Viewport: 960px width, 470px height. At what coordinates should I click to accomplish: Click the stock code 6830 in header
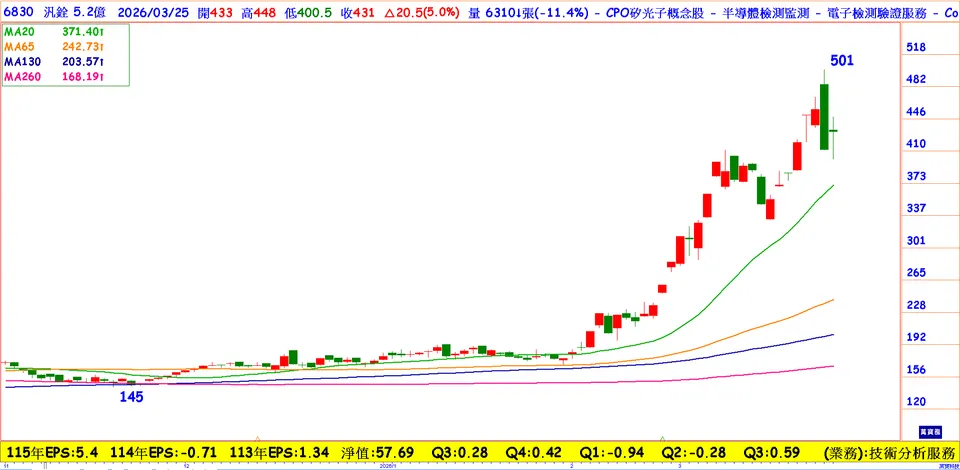tap(17, 12)
